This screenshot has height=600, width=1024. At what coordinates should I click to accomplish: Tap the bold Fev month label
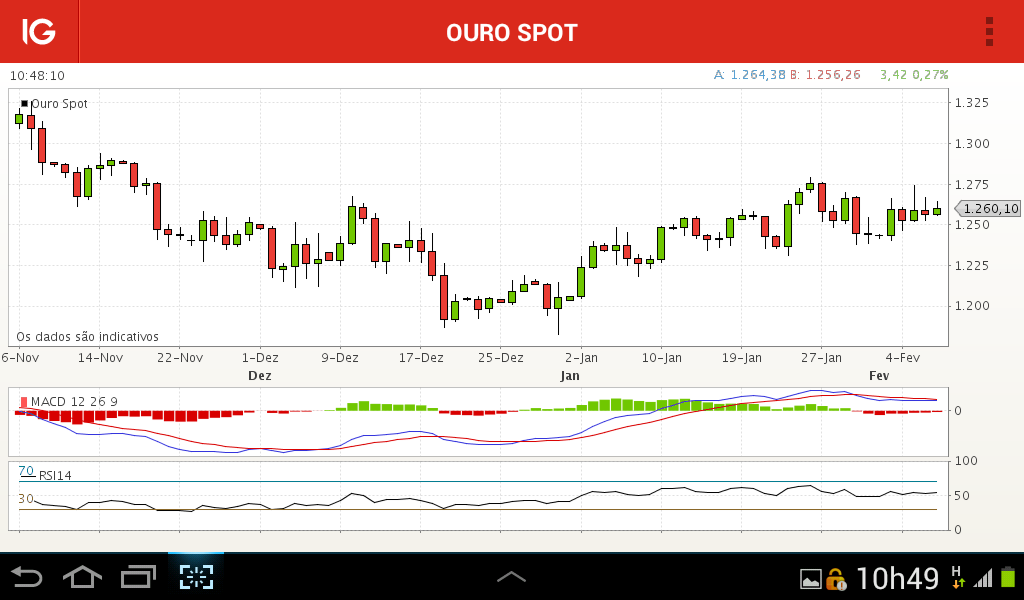point(879,376)
